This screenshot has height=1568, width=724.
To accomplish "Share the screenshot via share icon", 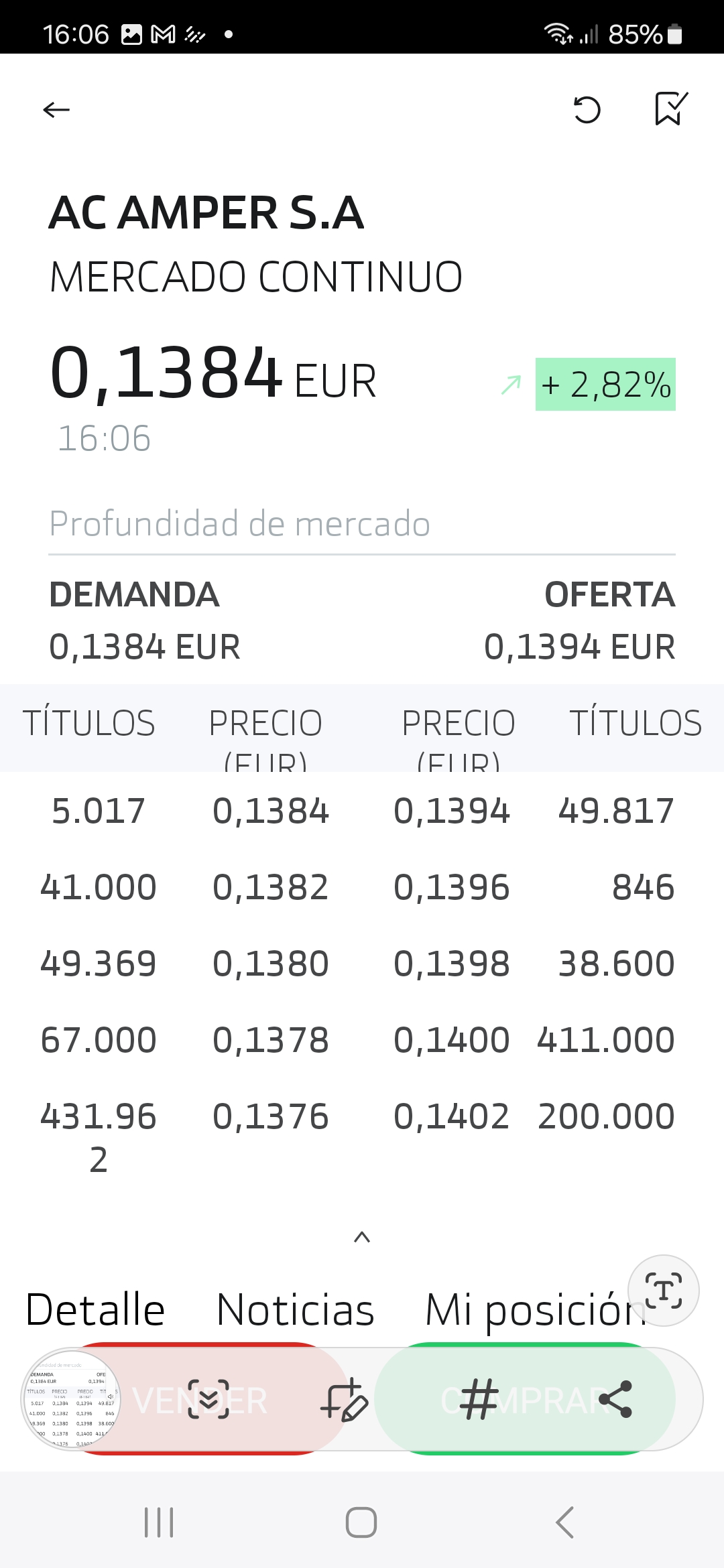I will [615, 1399].
